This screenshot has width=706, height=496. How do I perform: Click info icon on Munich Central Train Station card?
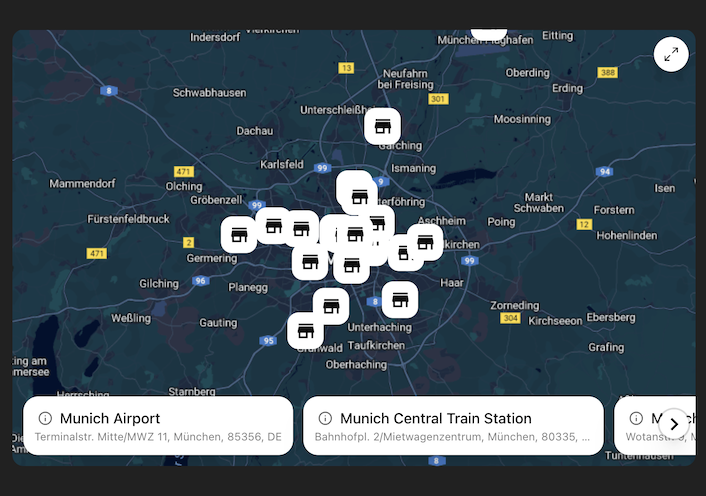325,418
